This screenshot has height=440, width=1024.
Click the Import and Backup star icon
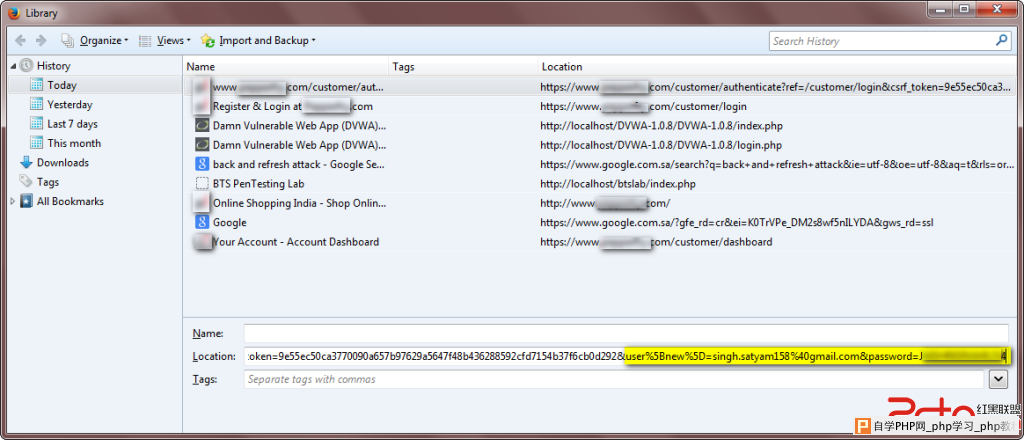point(208,40)
